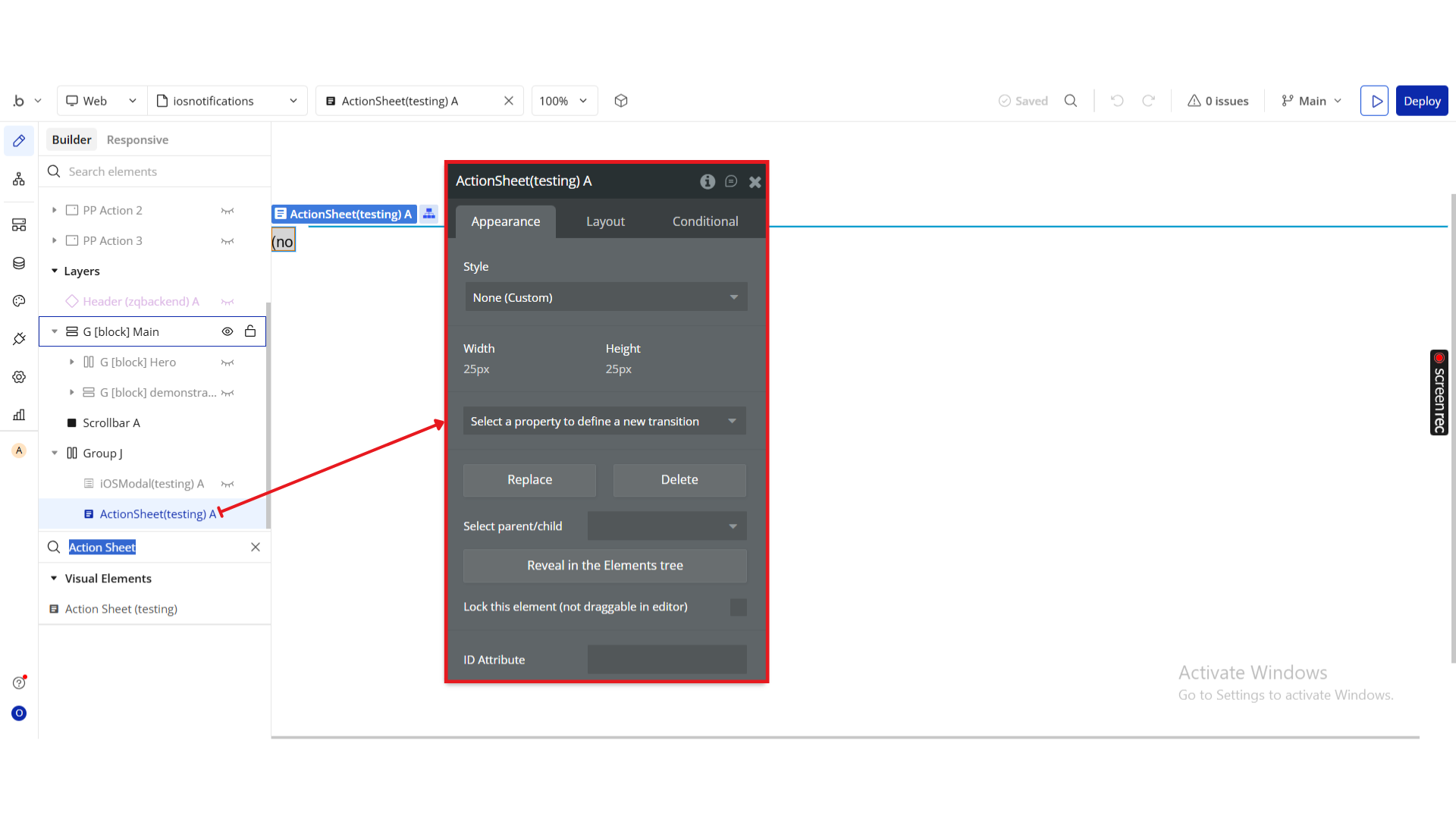Click Reveal in the Elements tree
Image resolution: width=1456 pixels, height=819 pixels.
tap(604, 565)
